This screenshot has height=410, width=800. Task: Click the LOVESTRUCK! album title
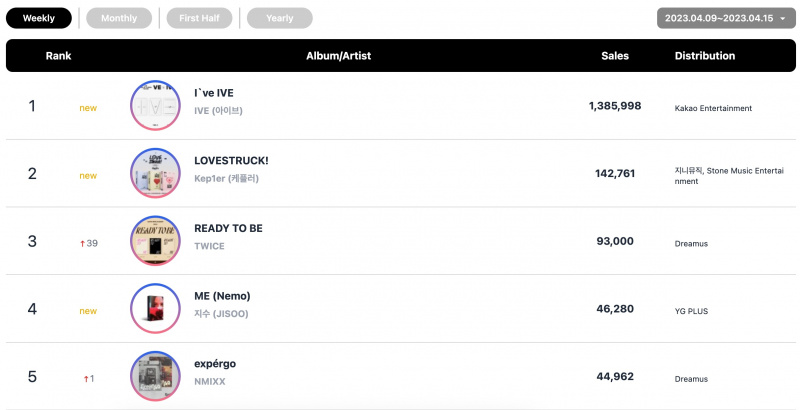point(231,161)
